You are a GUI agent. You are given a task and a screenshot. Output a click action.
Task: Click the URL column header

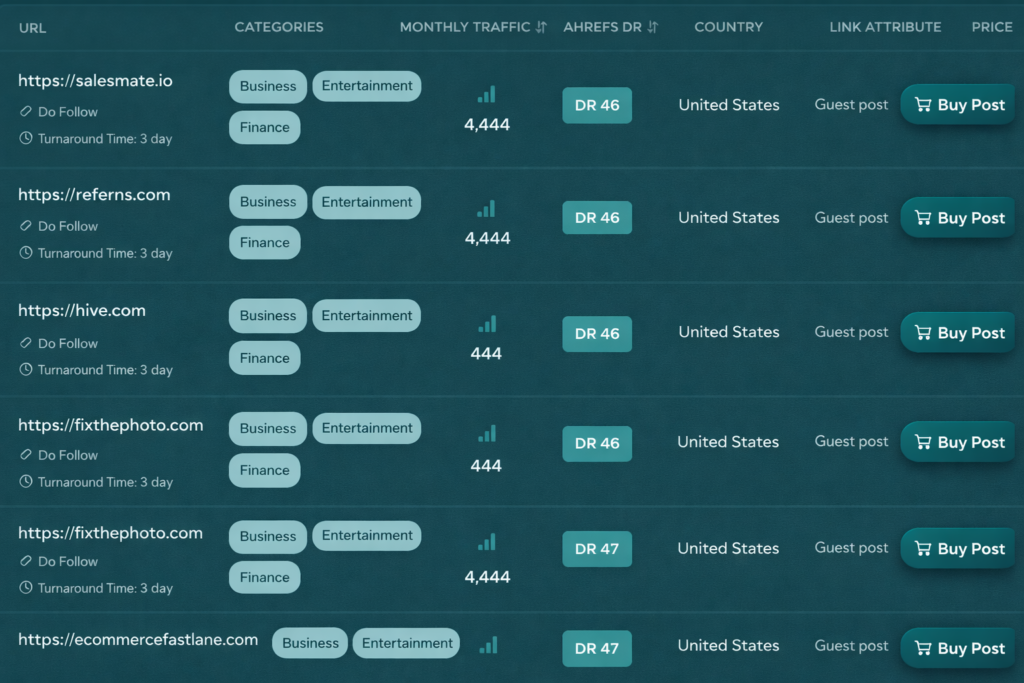coord(33,28)
